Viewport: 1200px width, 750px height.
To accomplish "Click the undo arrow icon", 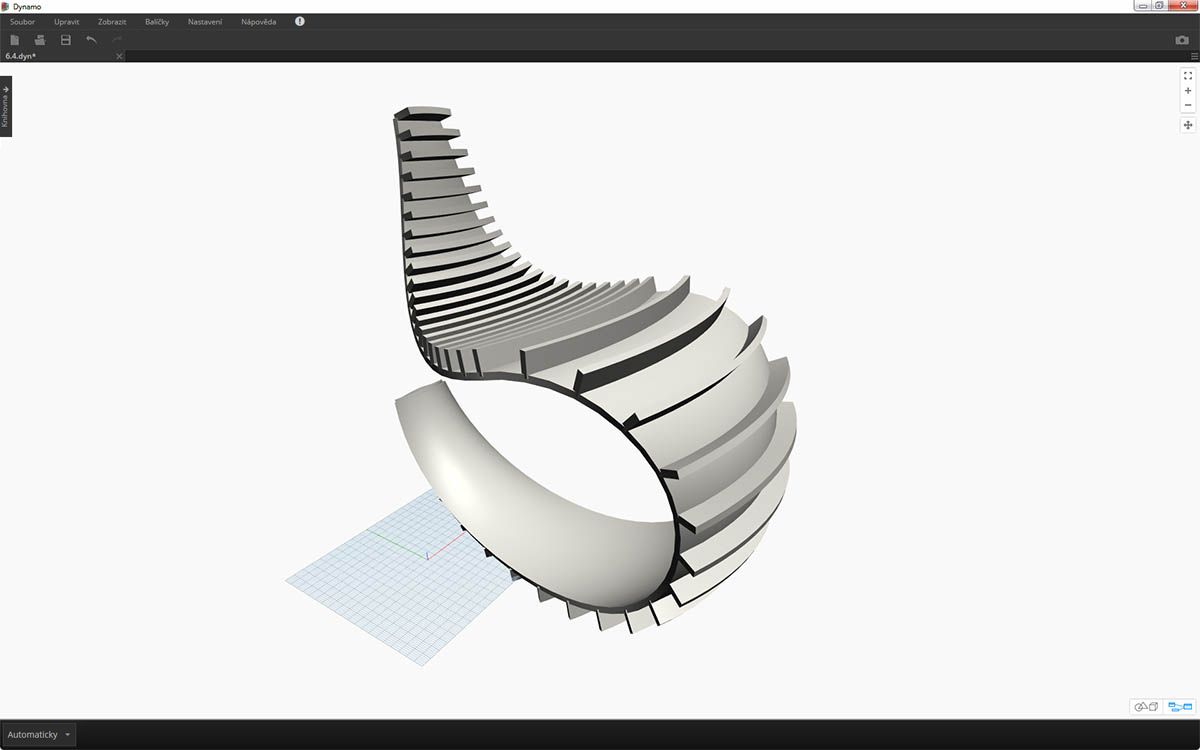I will [x=91, y=40].
